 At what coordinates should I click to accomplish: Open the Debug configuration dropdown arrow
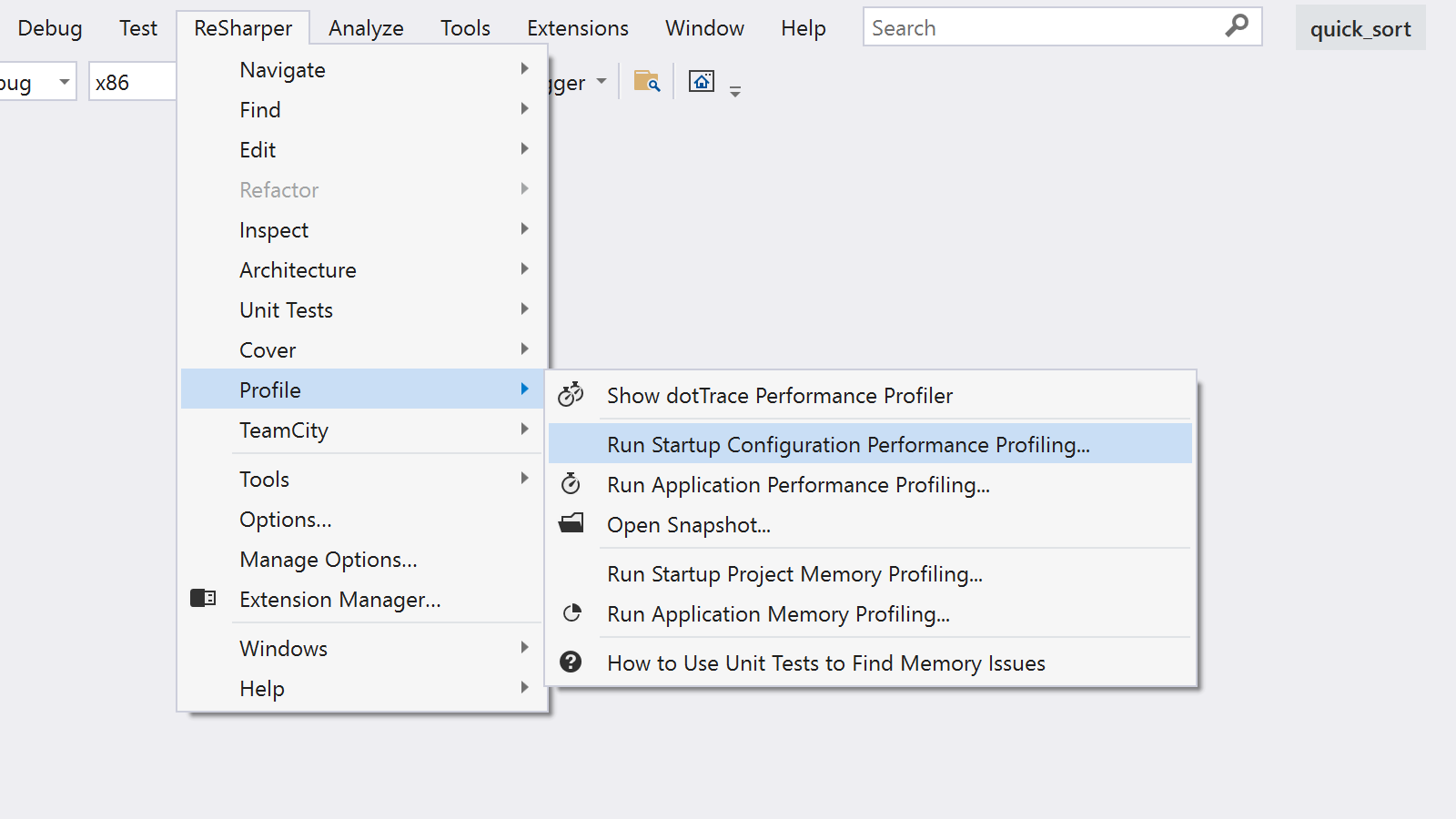64,82
